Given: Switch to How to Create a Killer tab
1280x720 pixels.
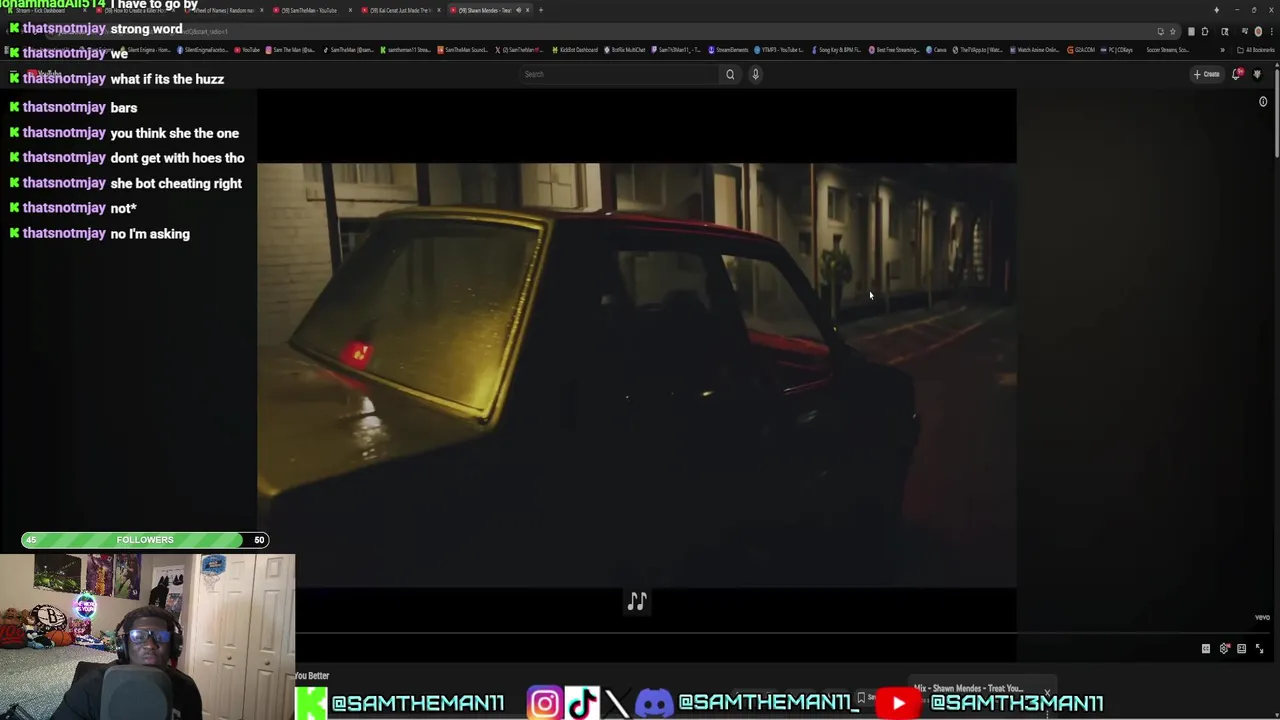Looking at the screenshot, I should pyautogui.click(x=136, y=10).
